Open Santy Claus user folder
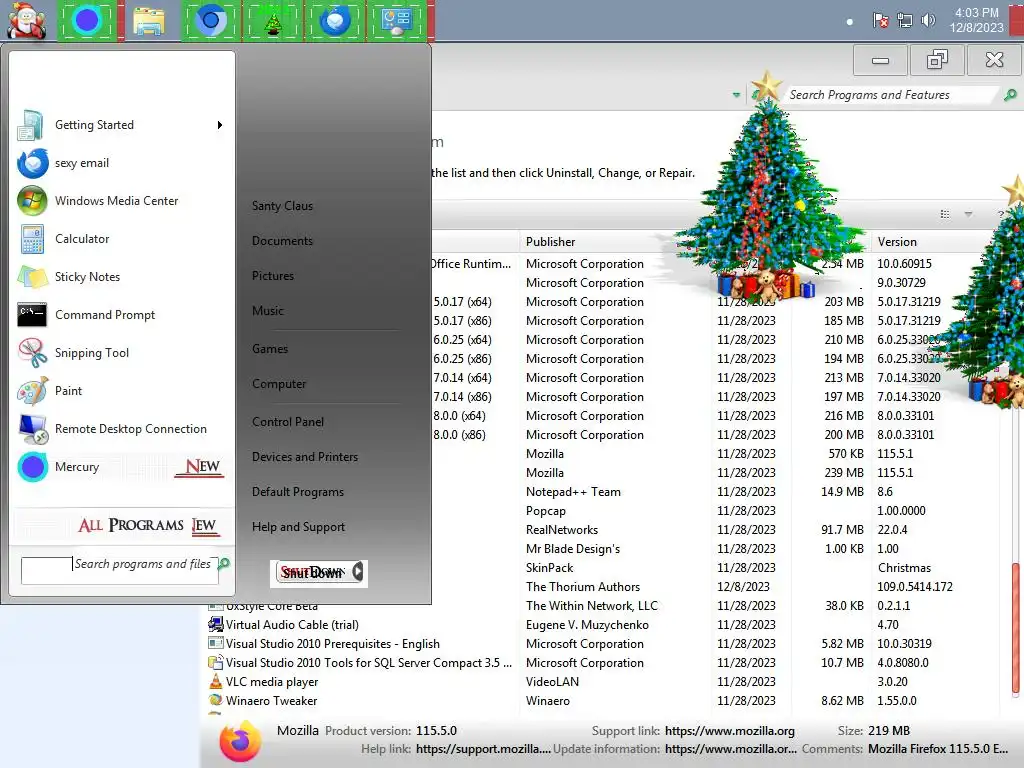 coord(282,206)
